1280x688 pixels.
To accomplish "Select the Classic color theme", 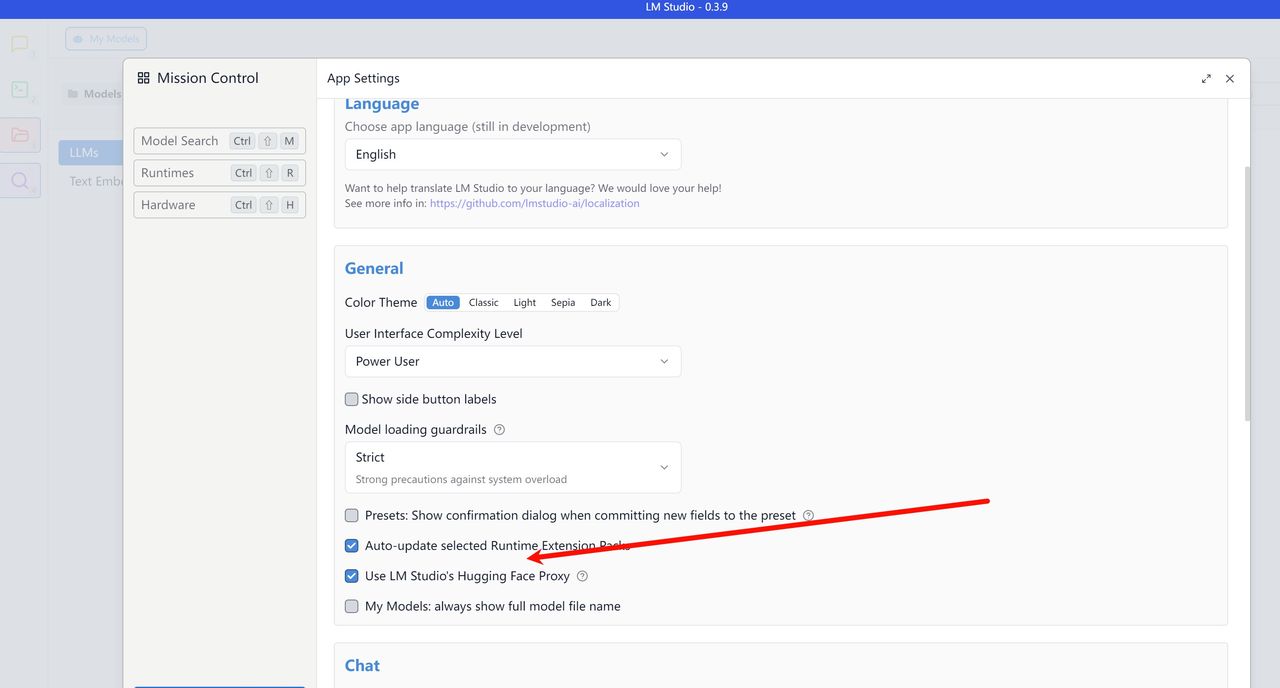I will [483, 303].
